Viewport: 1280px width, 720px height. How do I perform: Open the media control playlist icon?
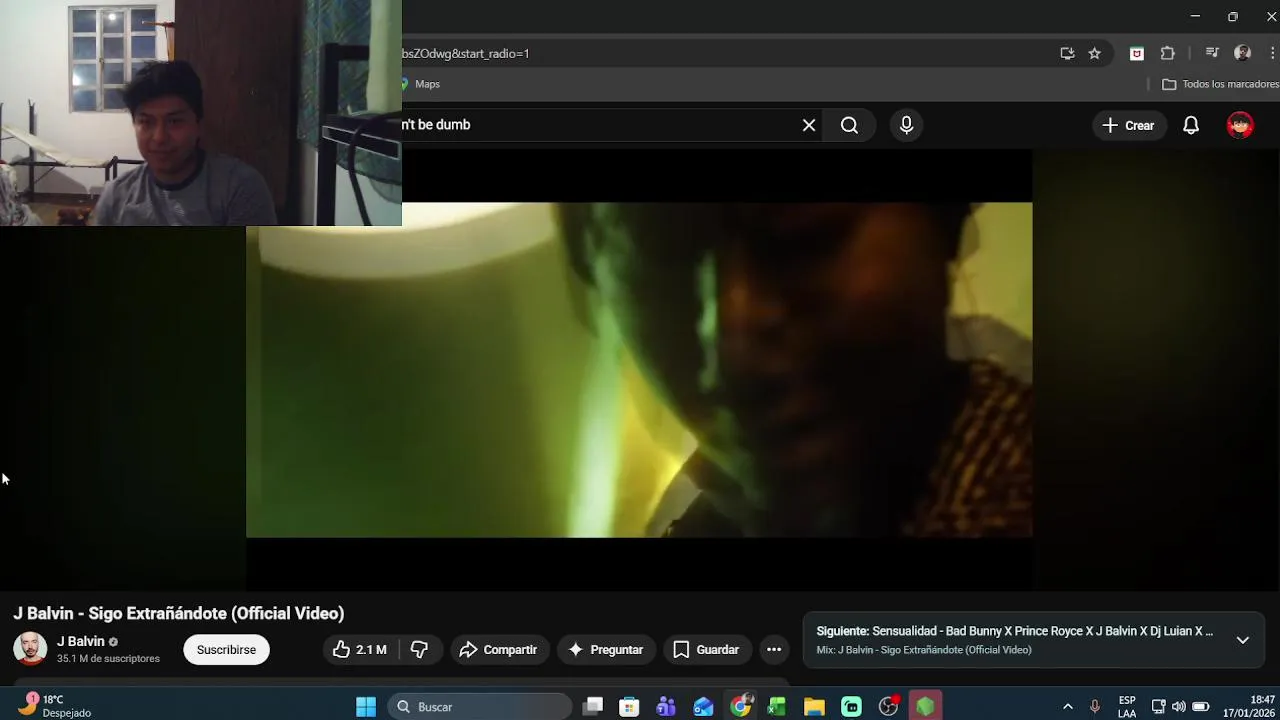[x=1212, y=53]
